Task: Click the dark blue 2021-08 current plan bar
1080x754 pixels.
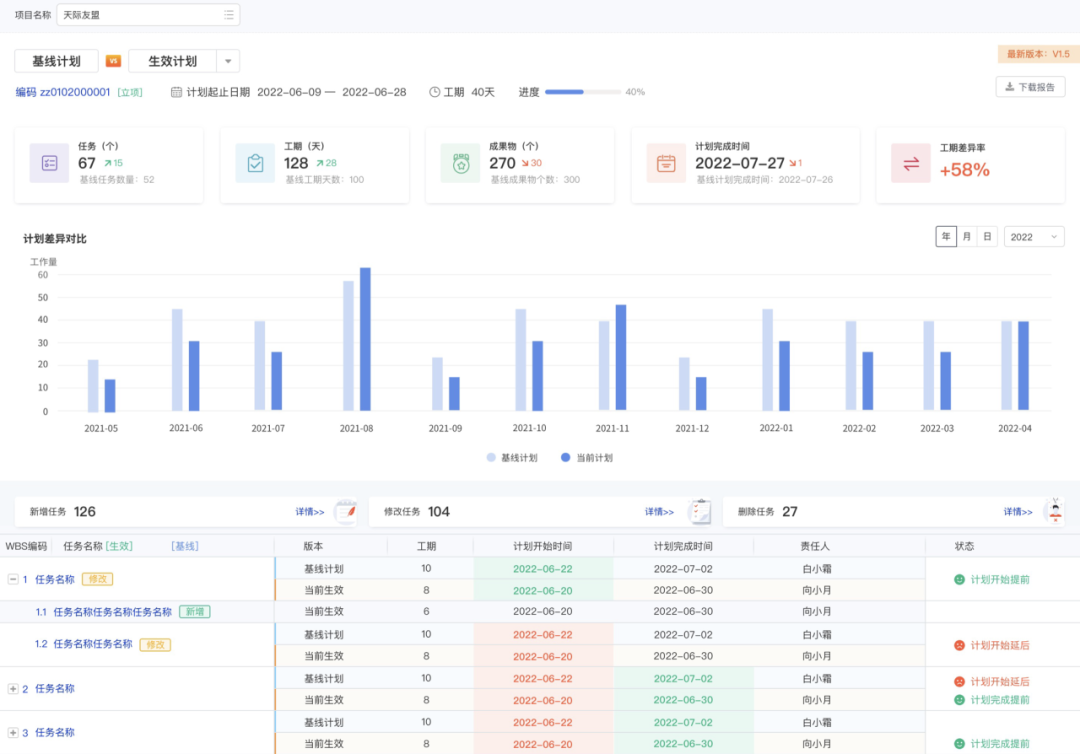Action: pos(365,339)
